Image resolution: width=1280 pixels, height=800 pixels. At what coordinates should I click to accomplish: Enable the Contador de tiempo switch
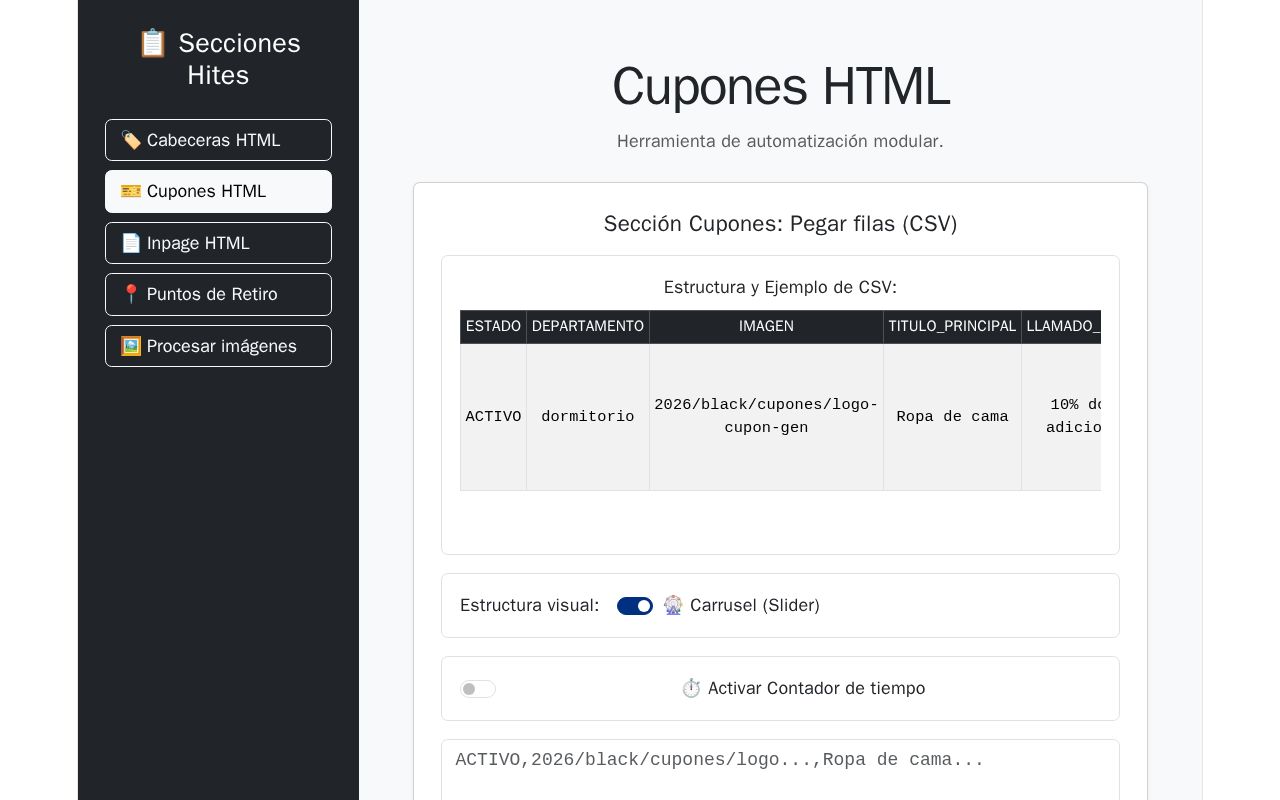tap(478, 689)
